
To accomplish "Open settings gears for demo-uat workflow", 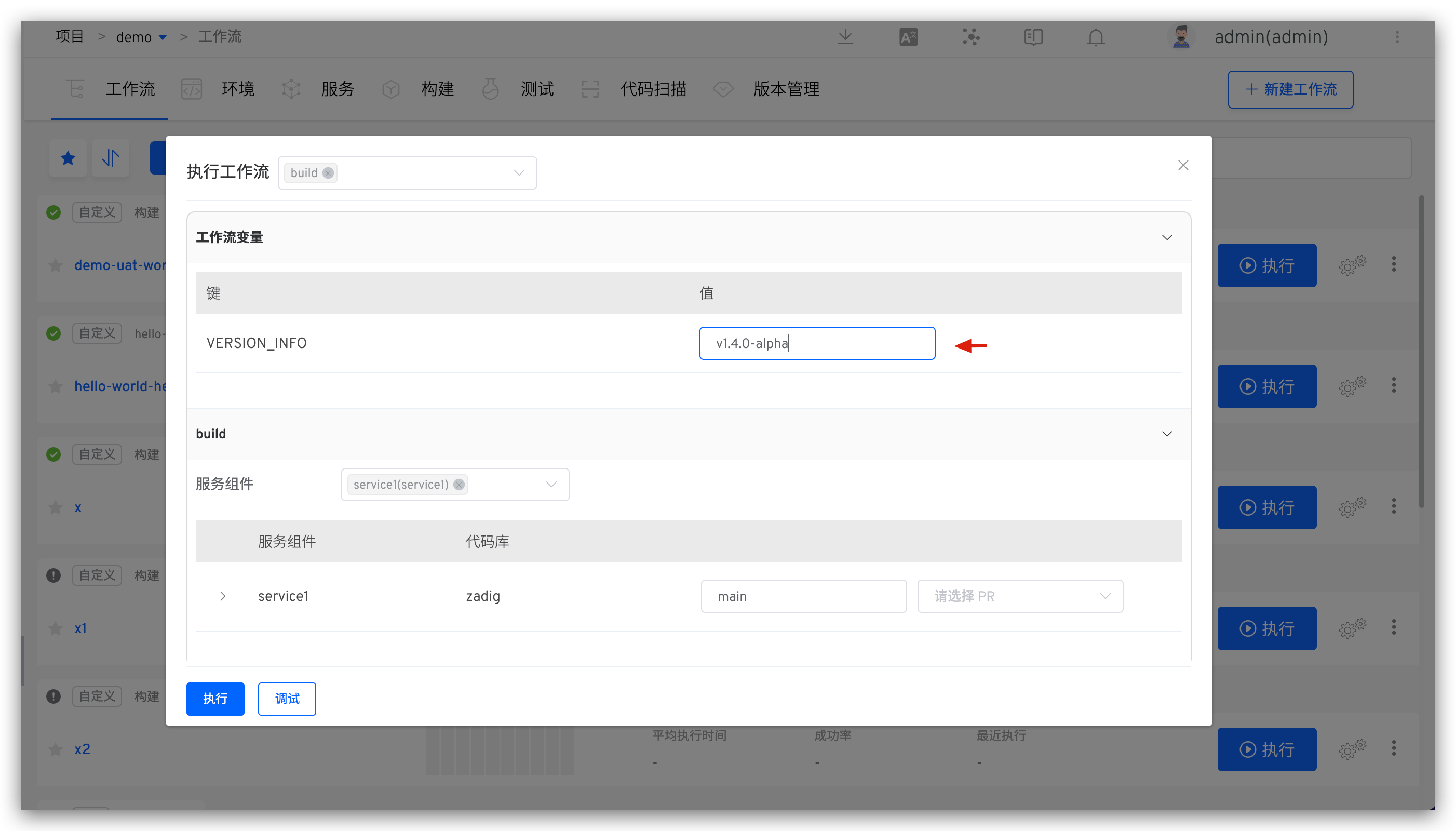I will pyautogui.click(x=1352, y=265).
